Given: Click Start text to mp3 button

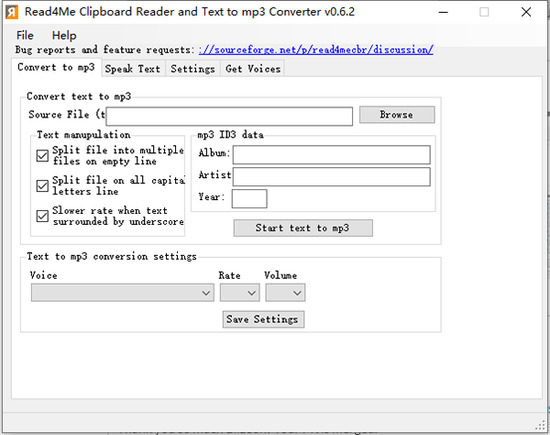Looking at the screenshot, I should pos(303,228).
